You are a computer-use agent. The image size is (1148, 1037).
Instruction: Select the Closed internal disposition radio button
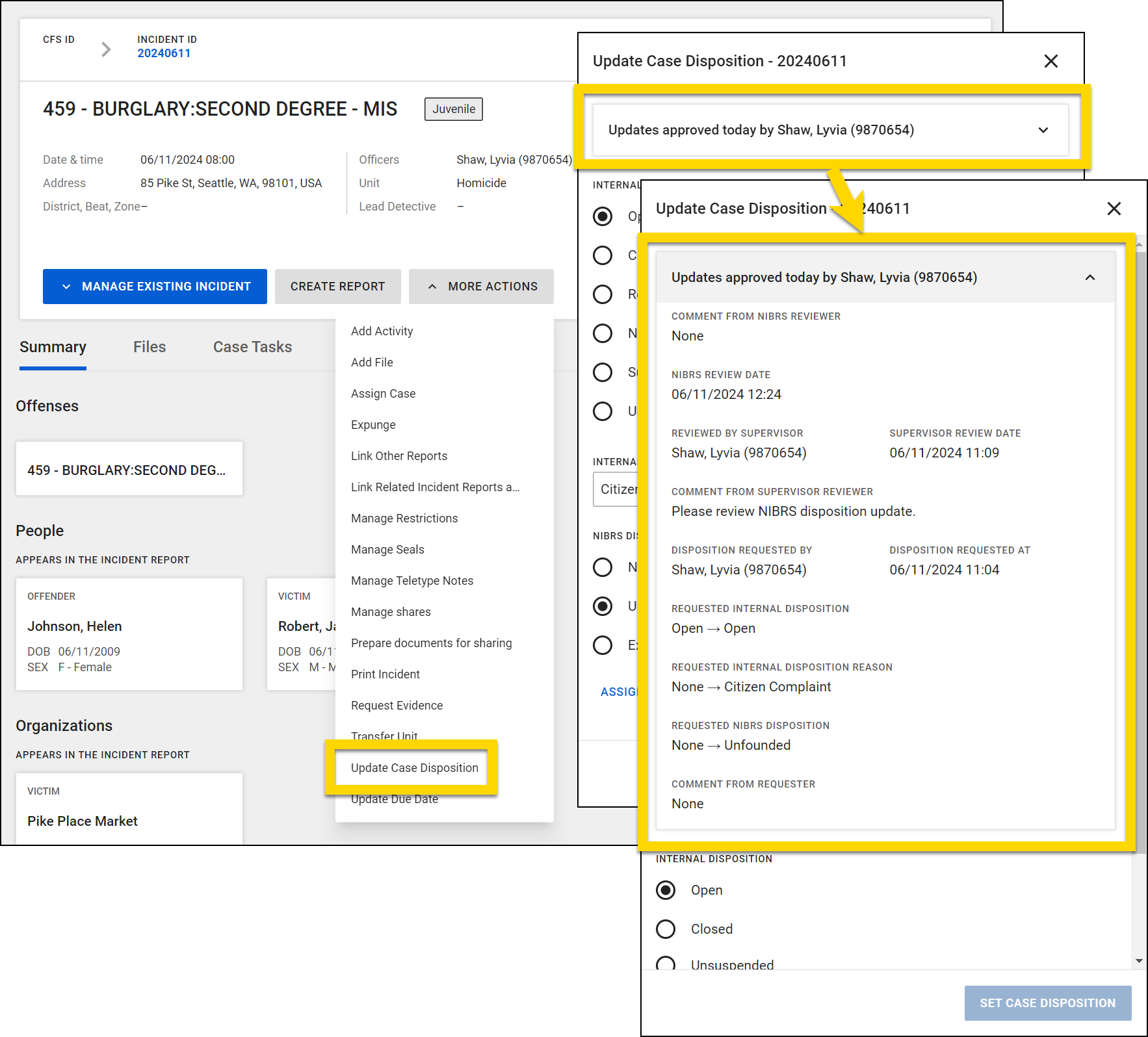(665, 929)
